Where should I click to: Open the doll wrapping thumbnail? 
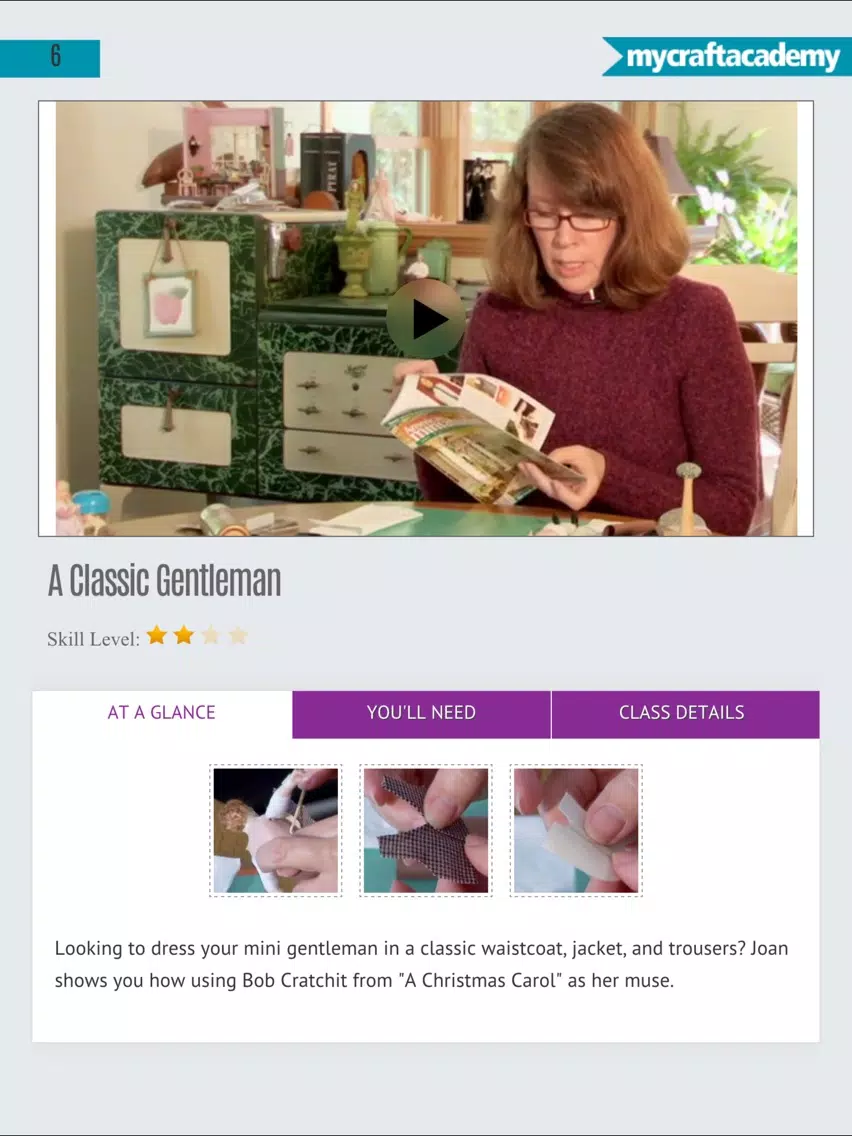(x=275, y=830)
